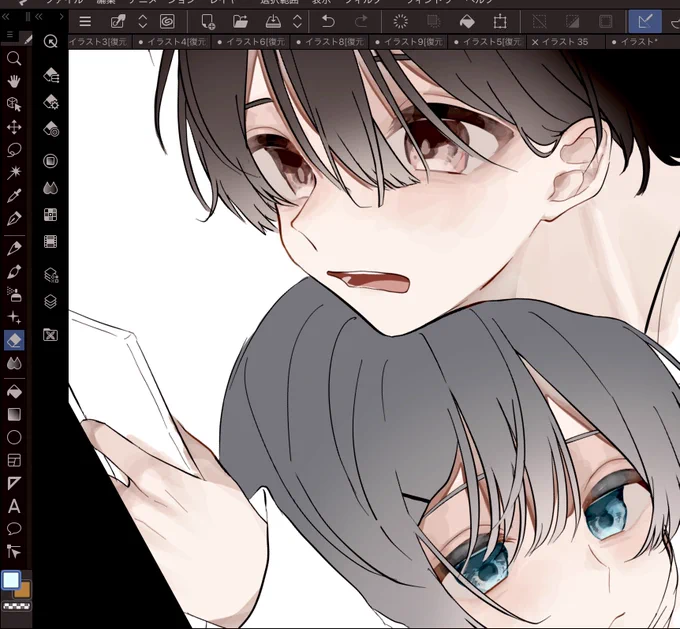This screenshot has height=629, width=680.
Task: Open the Layer palette stack icon
Action: click(x=51, y=301)
